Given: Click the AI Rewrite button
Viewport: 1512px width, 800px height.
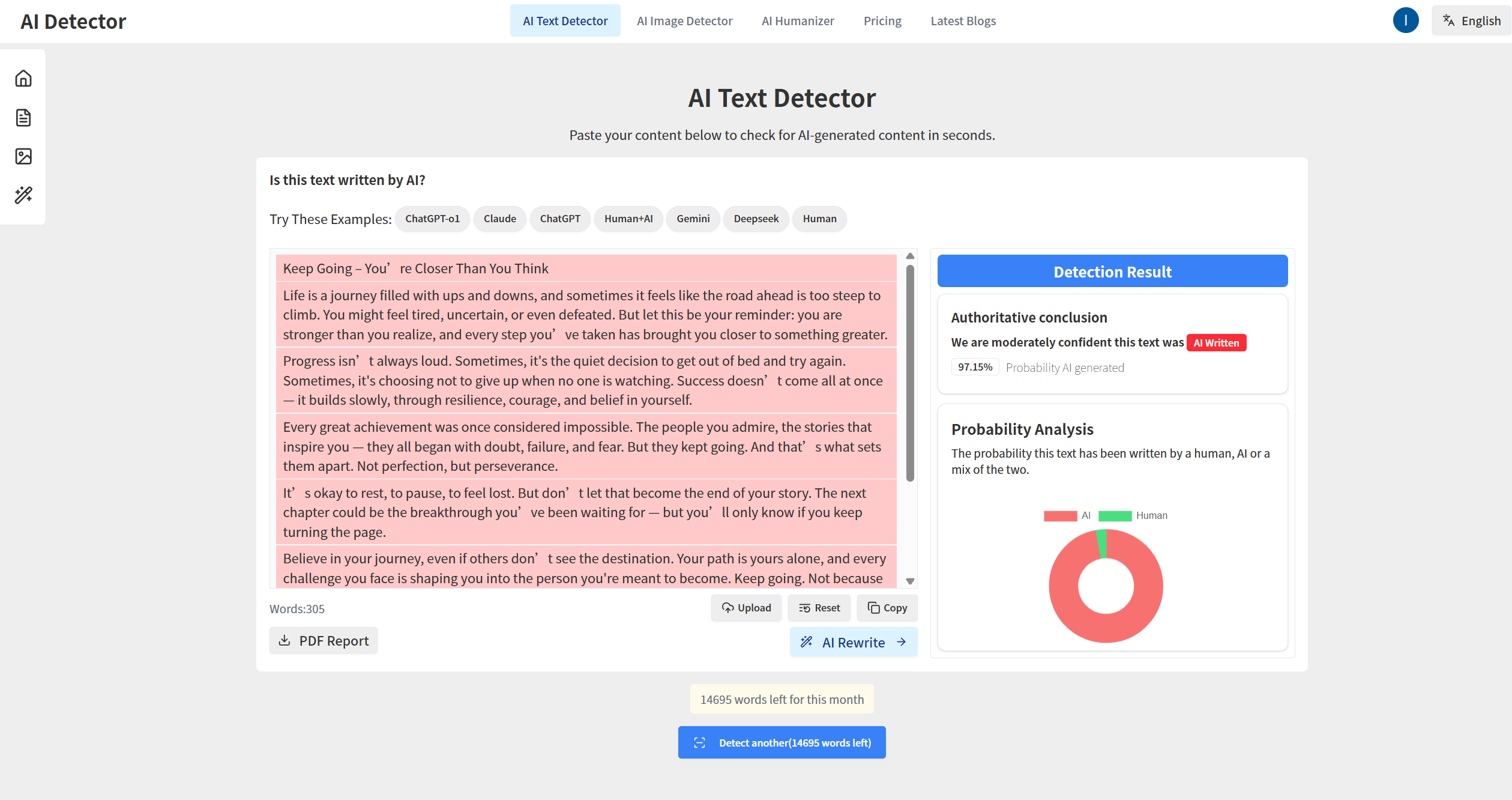Looking at the screenshot, I should tap(853, 642).
